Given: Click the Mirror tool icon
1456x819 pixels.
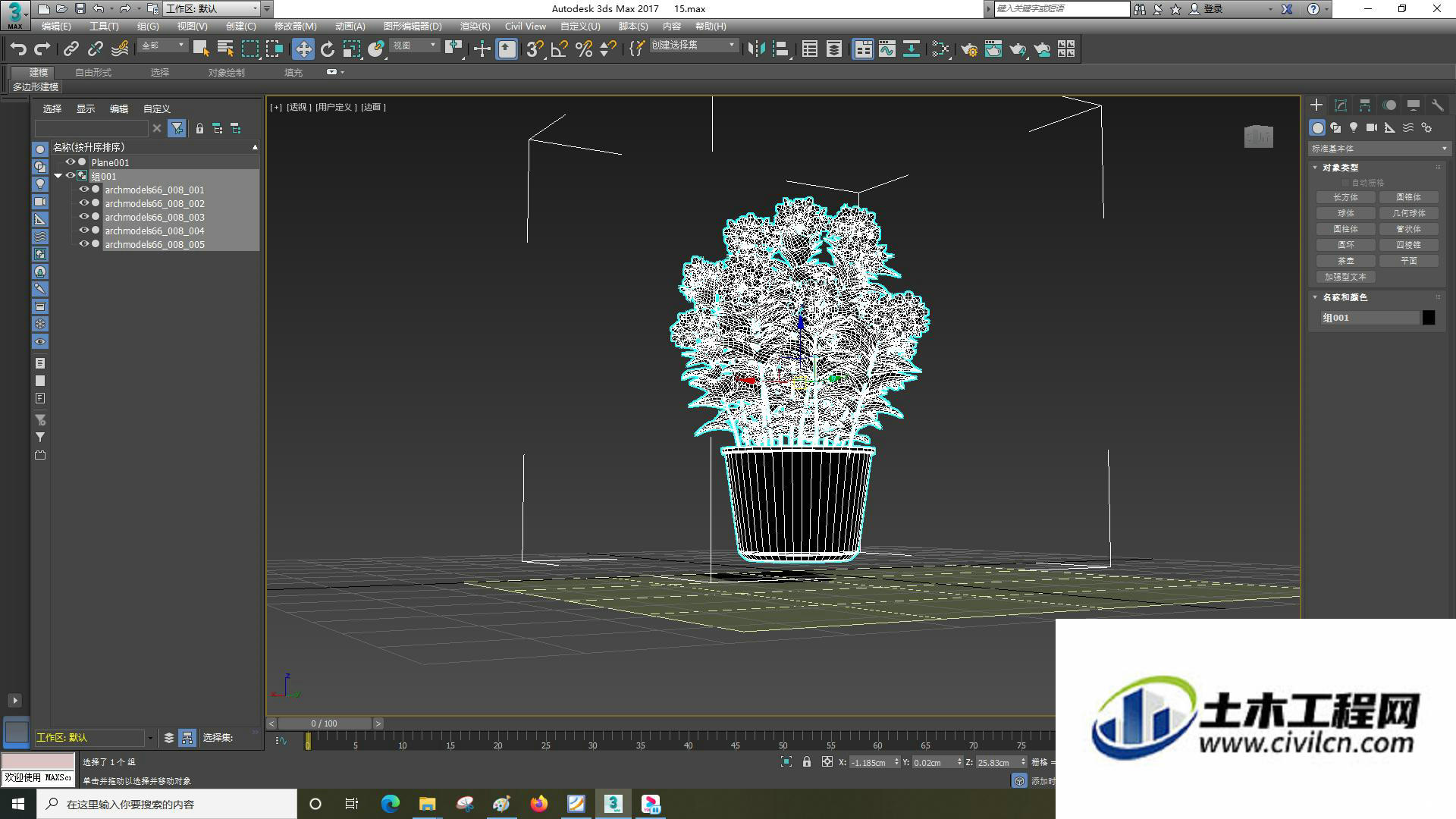Looking at the screenshot, I should pyautogui.click(x=756, y=49).
